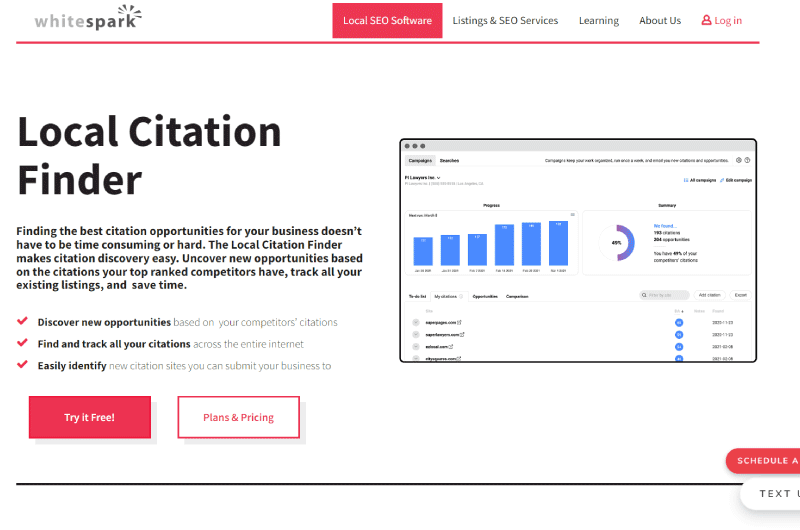Click the Add citation button
The image size is (800, 530).
[x=709, y=295]
